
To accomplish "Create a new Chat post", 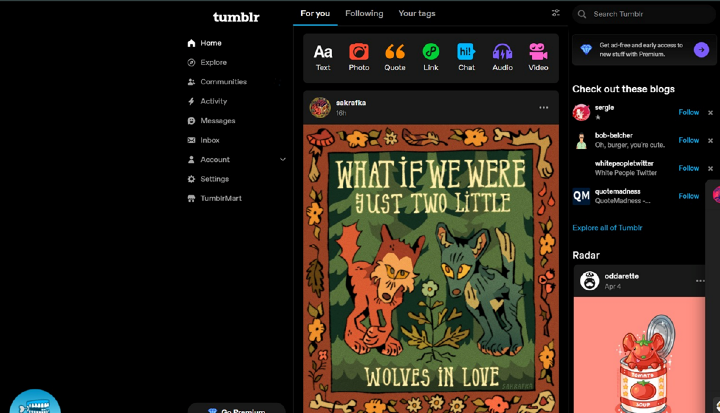I will [467, 57].
